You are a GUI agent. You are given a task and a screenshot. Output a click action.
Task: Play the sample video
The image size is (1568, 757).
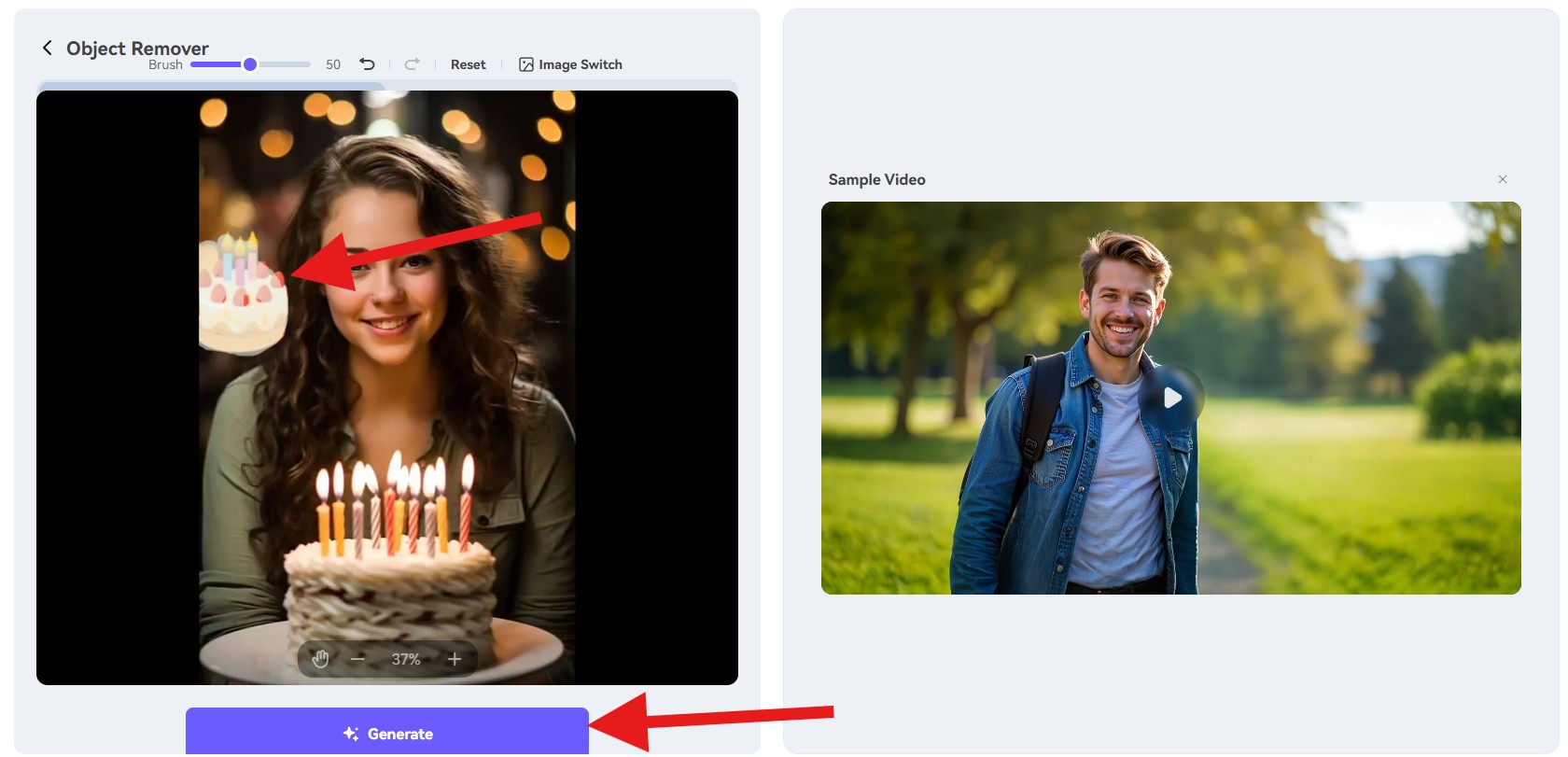[1171, 398]
